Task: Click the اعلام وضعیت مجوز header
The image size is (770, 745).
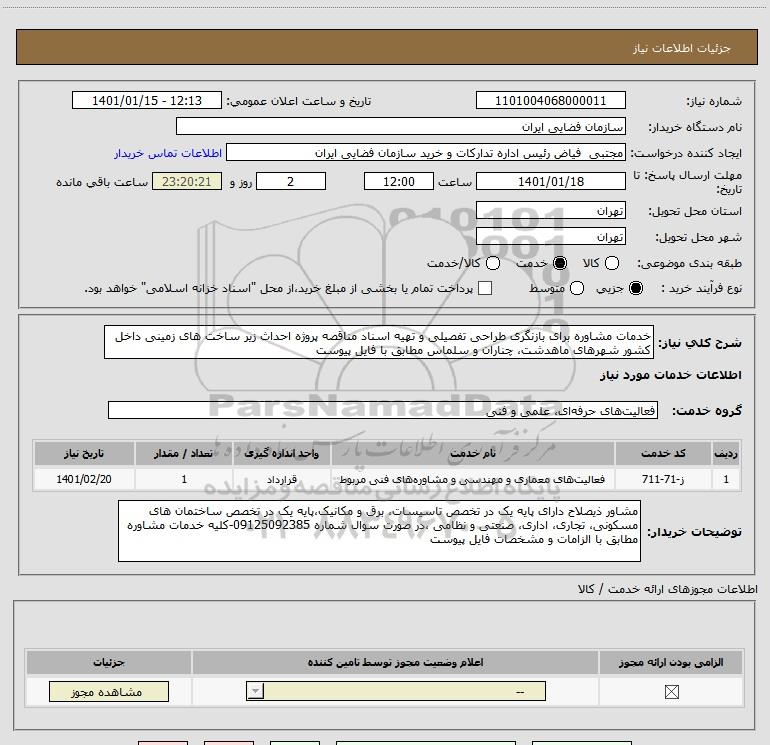Action: (395, 662)
